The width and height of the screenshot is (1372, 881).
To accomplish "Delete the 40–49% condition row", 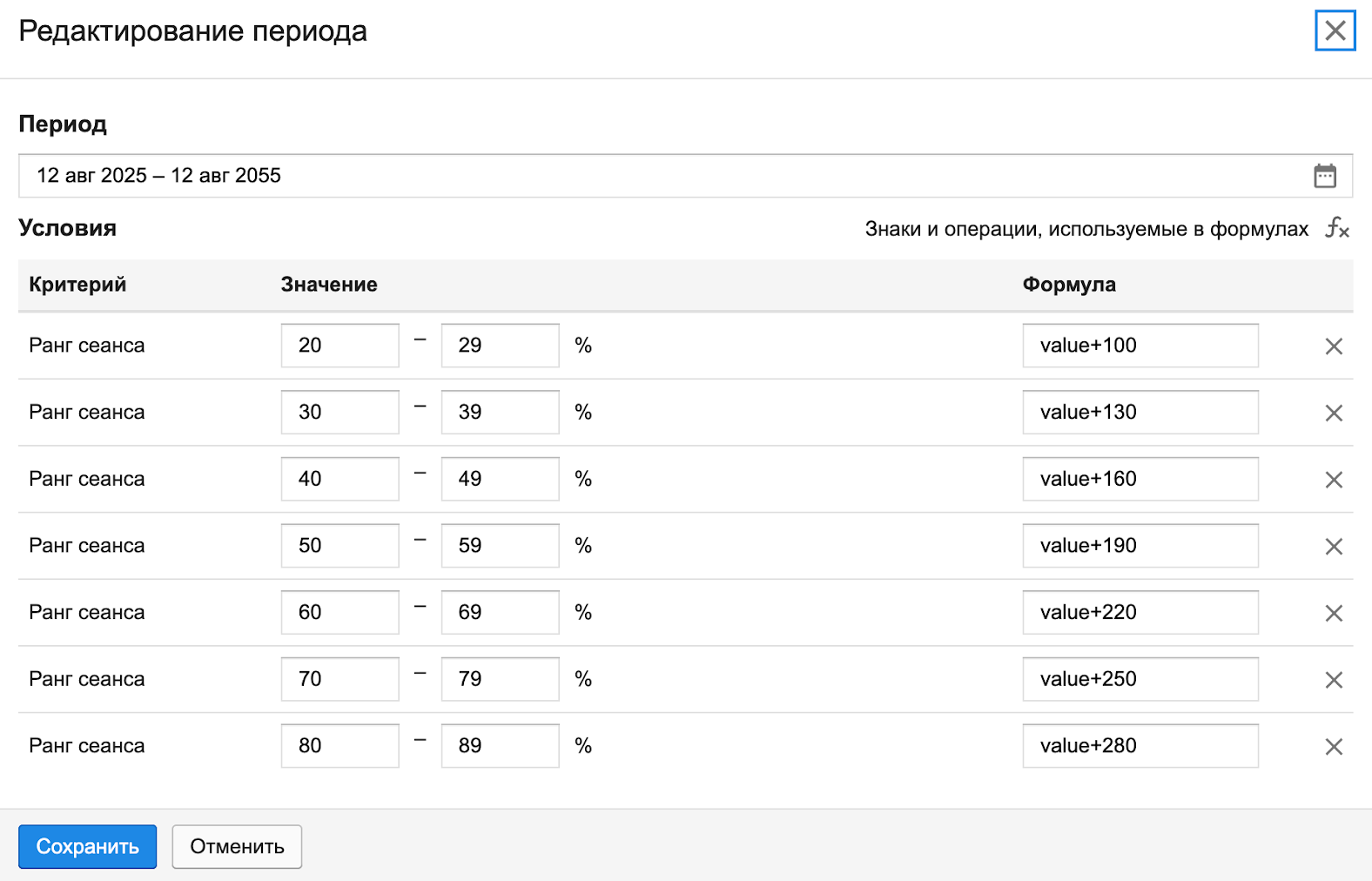I will tap(1333, 480).
